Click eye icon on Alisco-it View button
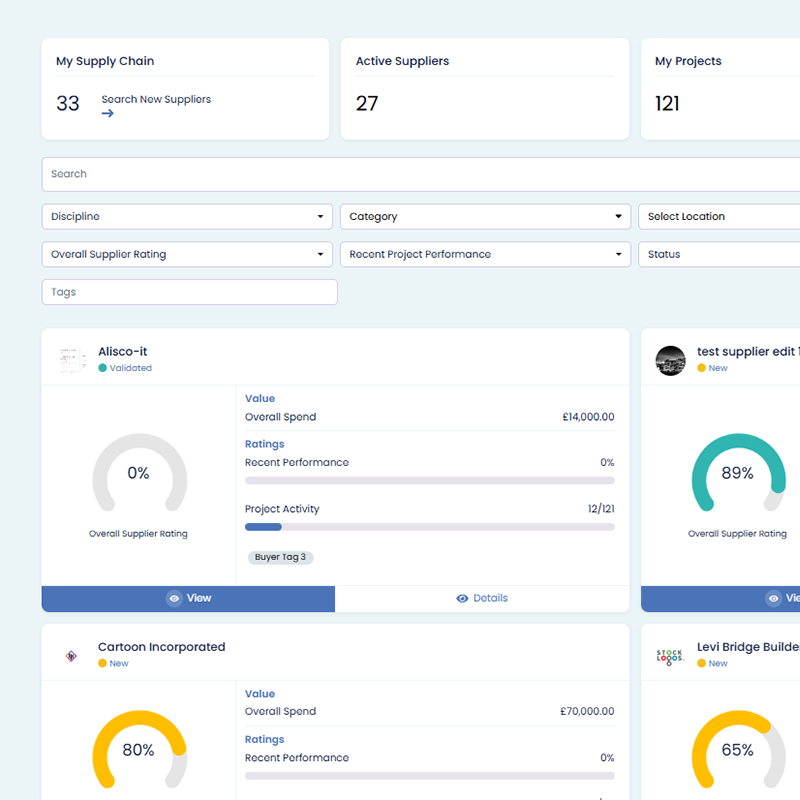The image size is (800, 800). click(174, 598)
